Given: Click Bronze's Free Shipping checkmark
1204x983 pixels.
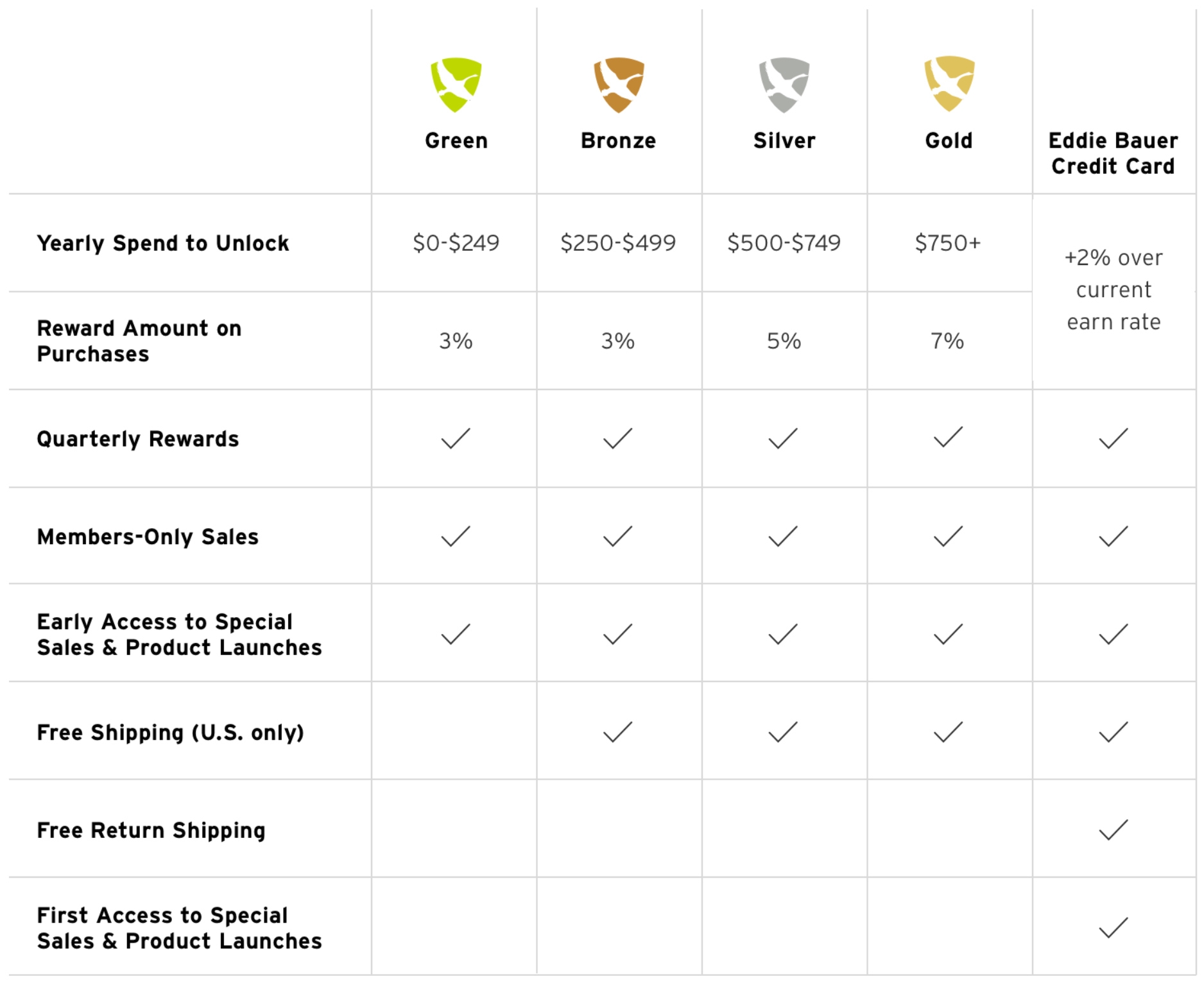Looking at the screenshot, I should tap(618, 732).
